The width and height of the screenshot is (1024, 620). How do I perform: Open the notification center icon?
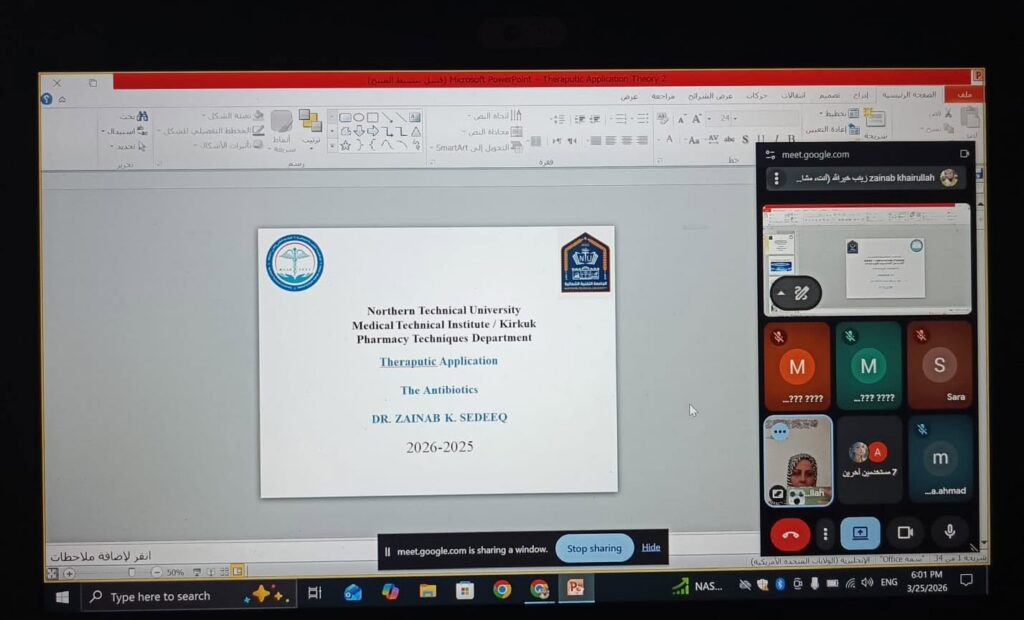966,580
